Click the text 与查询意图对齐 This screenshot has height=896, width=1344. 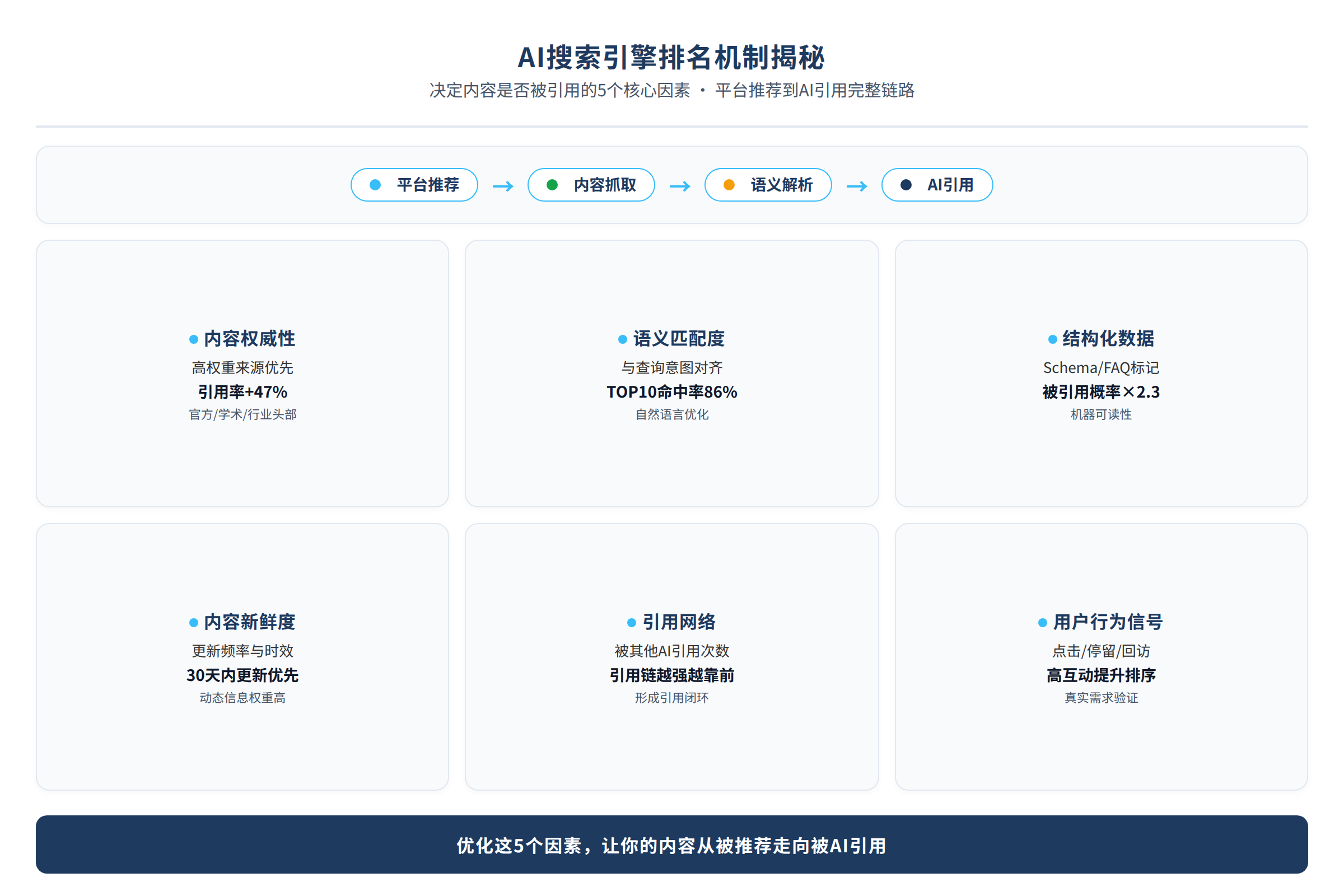(x=672, y=367)
